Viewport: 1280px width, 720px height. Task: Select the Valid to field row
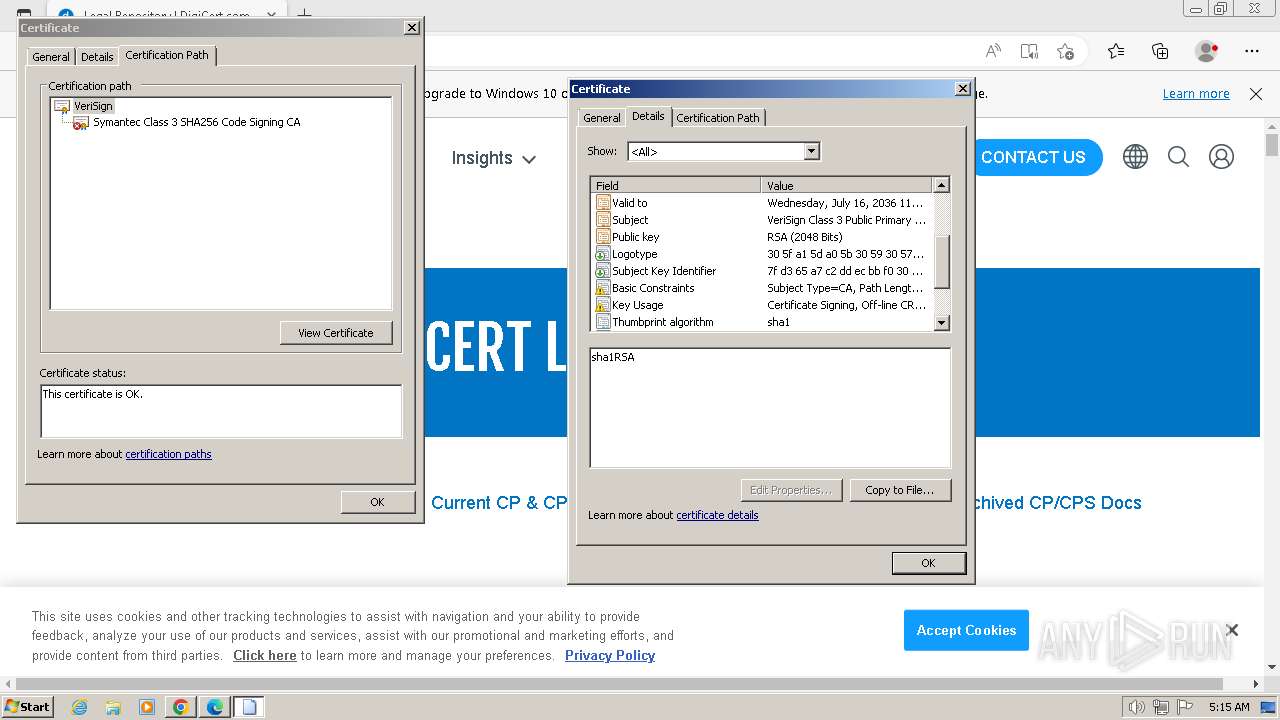(x=762, y=203)
